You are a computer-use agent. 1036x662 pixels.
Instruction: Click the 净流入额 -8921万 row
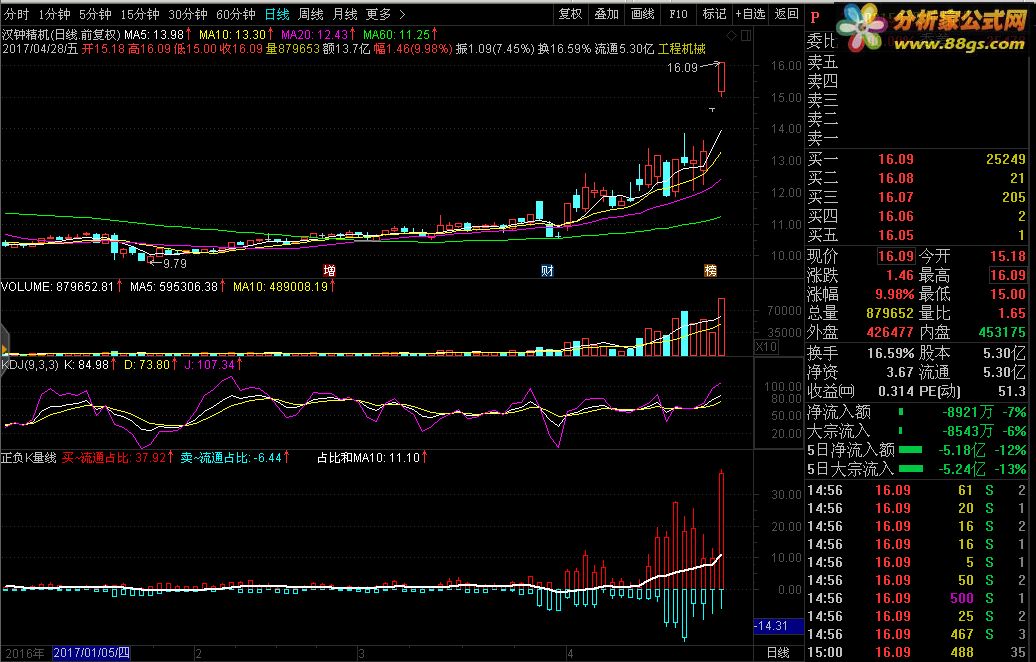[916, 412]
